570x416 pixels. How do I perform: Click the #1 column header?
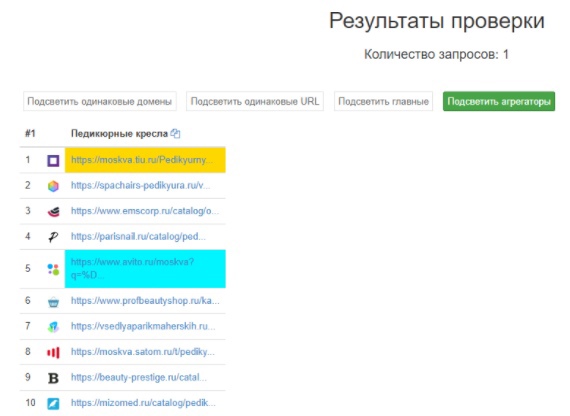[x=30, y=134]
